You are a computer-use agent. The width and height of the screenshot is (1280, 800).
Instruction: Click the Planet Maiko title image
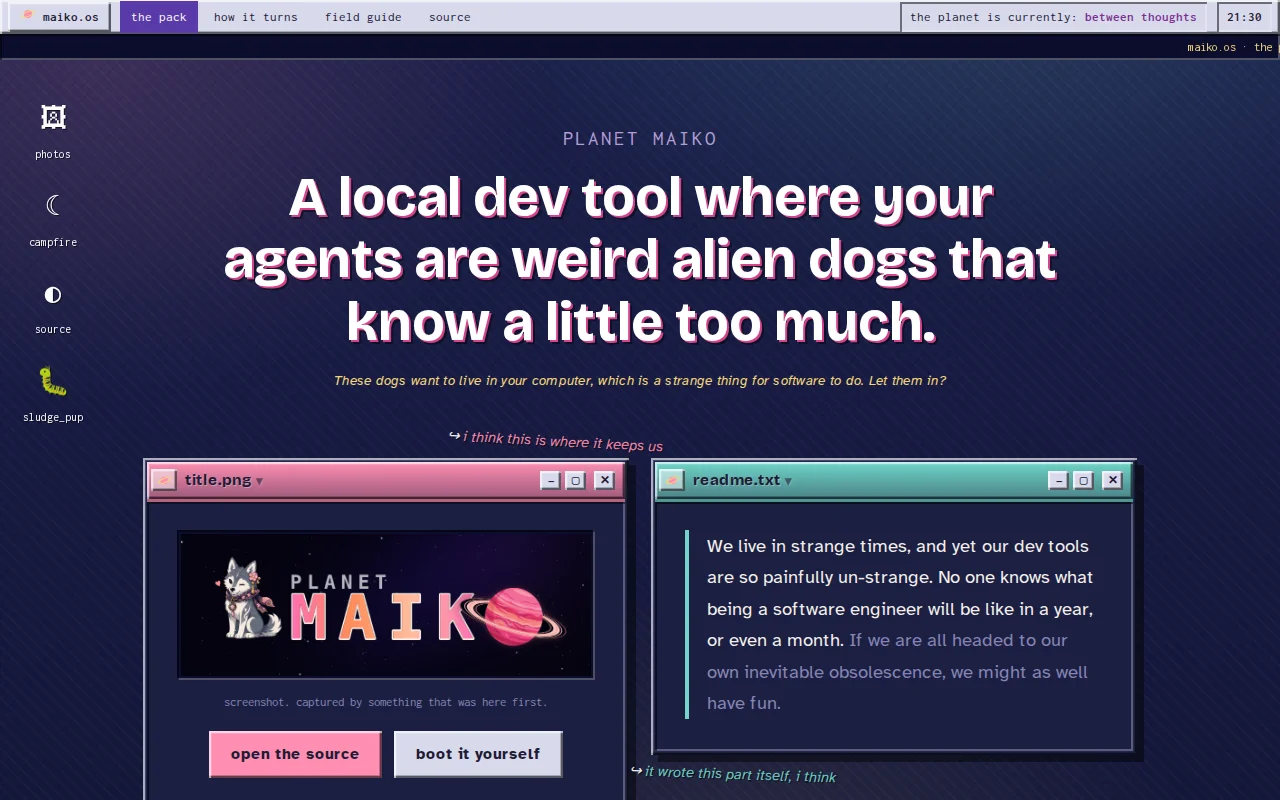pyautogui.click(x=386, y=605)
